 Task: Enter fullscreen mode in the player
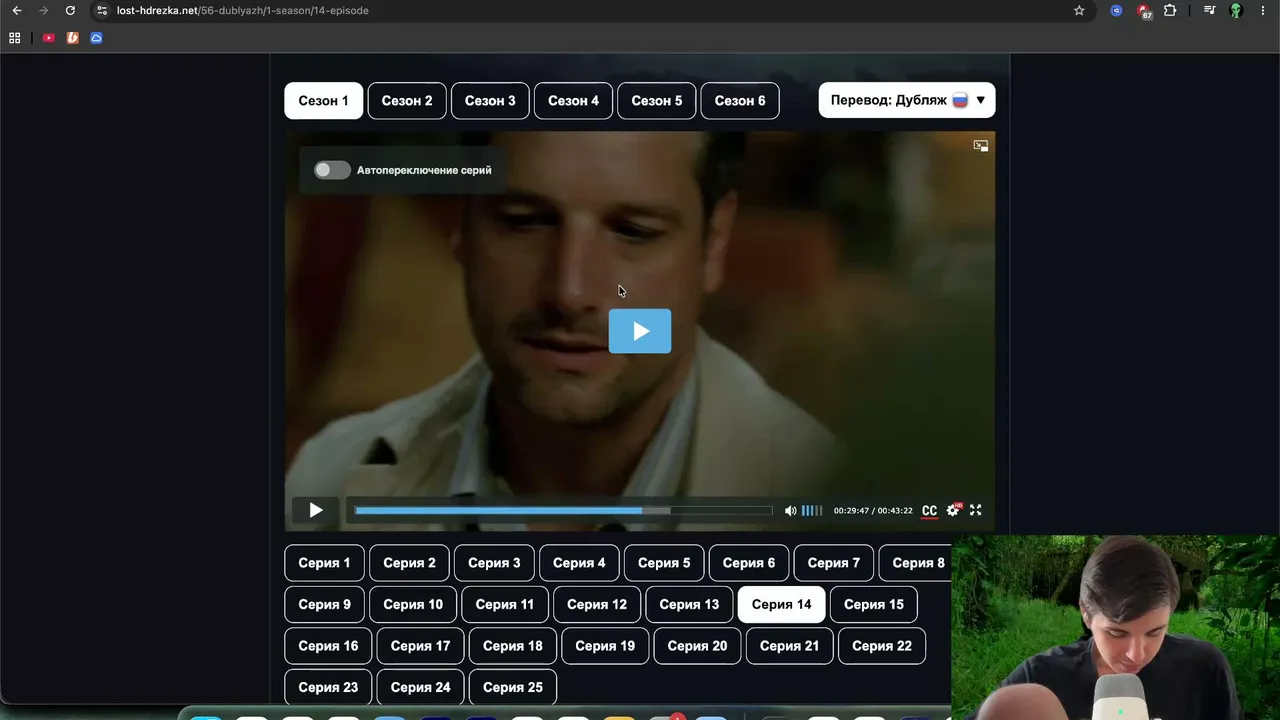[x=976, y=510]
